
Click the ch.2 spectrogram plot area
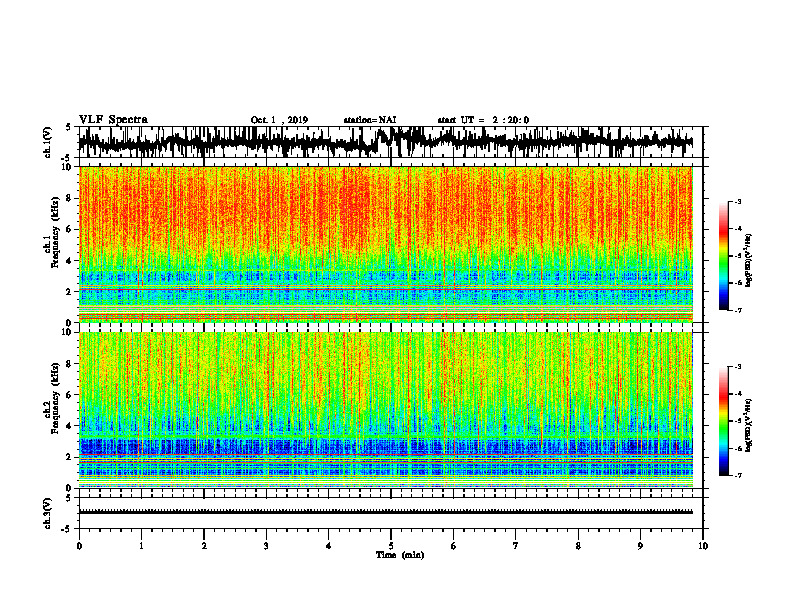pos(386,410)
